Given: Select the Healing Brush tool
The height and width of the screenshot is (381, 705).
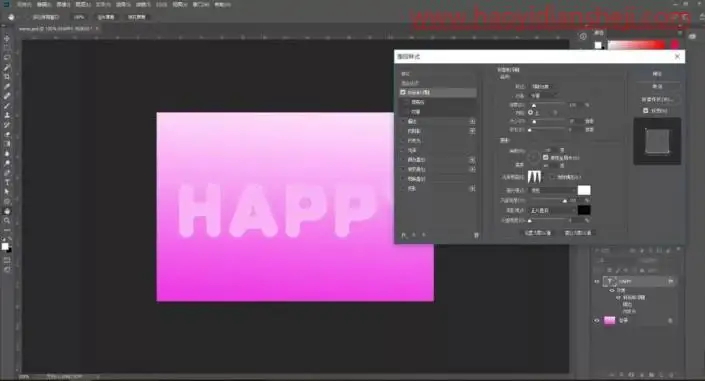Looking at the screenshot, I should coord(7,96).
